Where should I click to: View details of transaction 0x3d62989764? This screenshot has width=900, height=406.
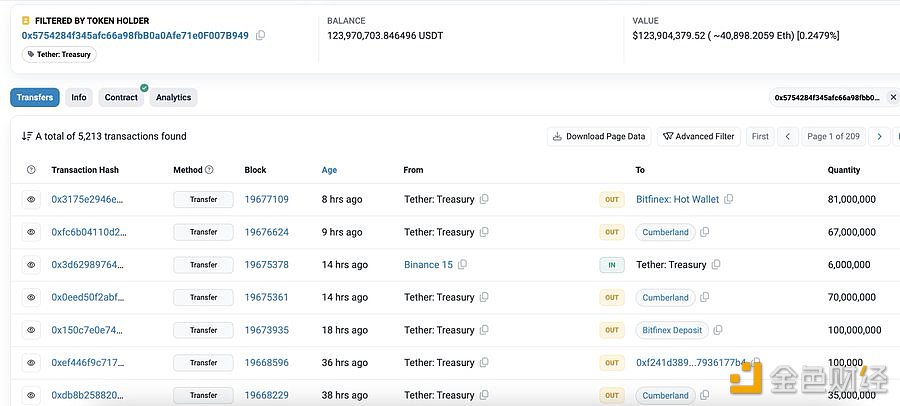pyautogui.click(x=31, y=265)
